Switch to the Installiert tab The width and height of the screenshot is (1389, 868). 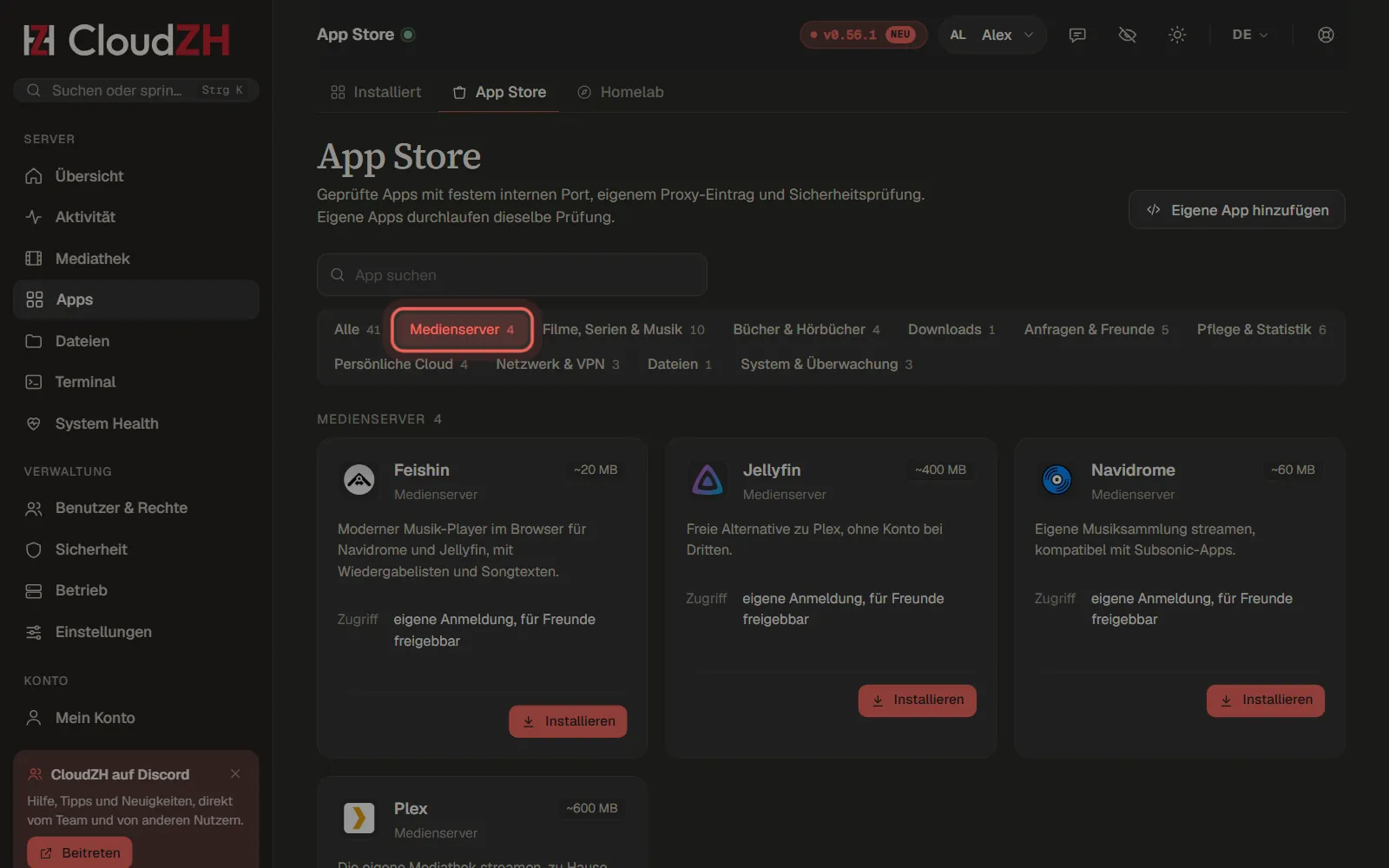(x=376, y=92)
